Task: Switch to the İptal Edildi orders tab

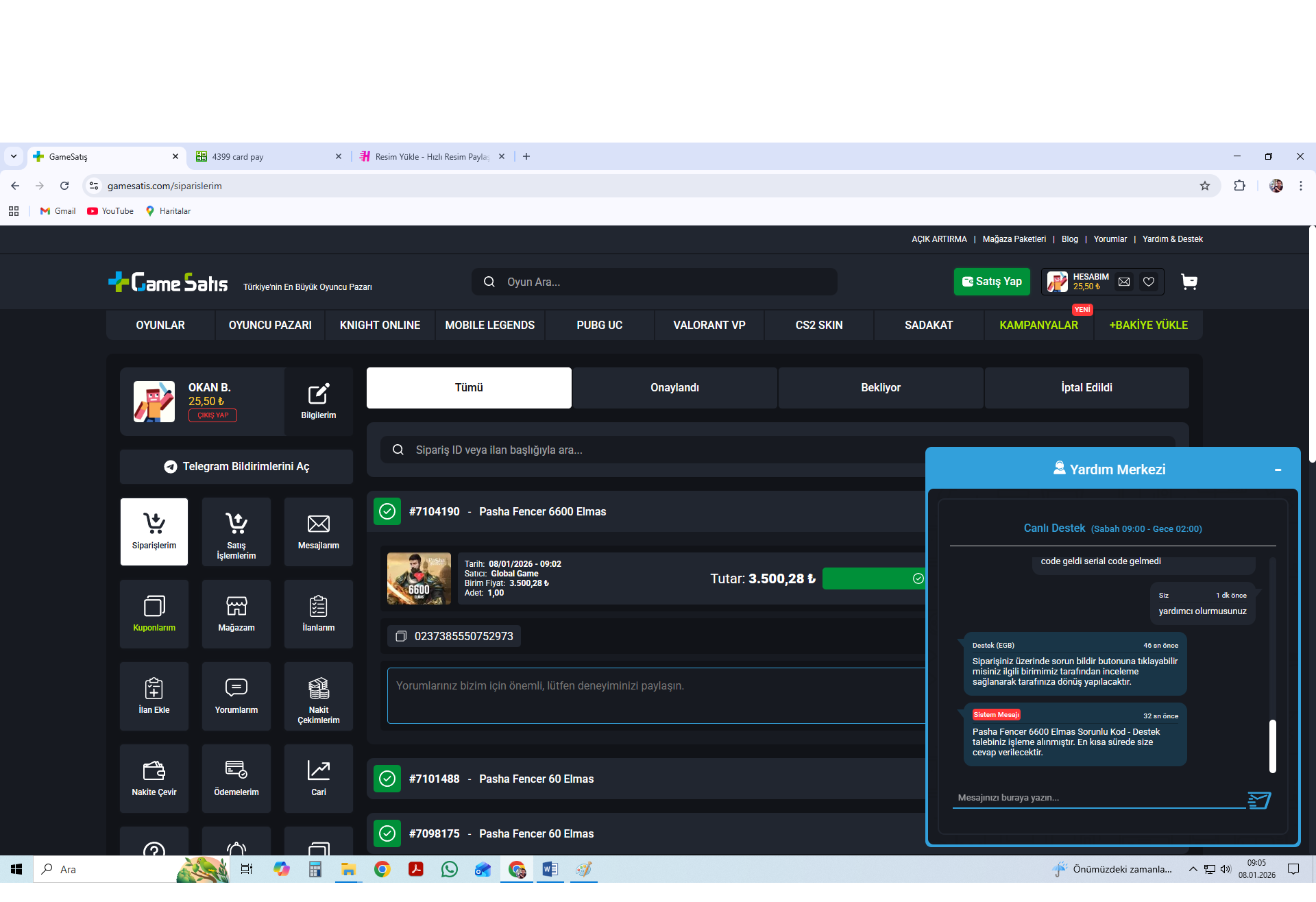Action: 1087,388
